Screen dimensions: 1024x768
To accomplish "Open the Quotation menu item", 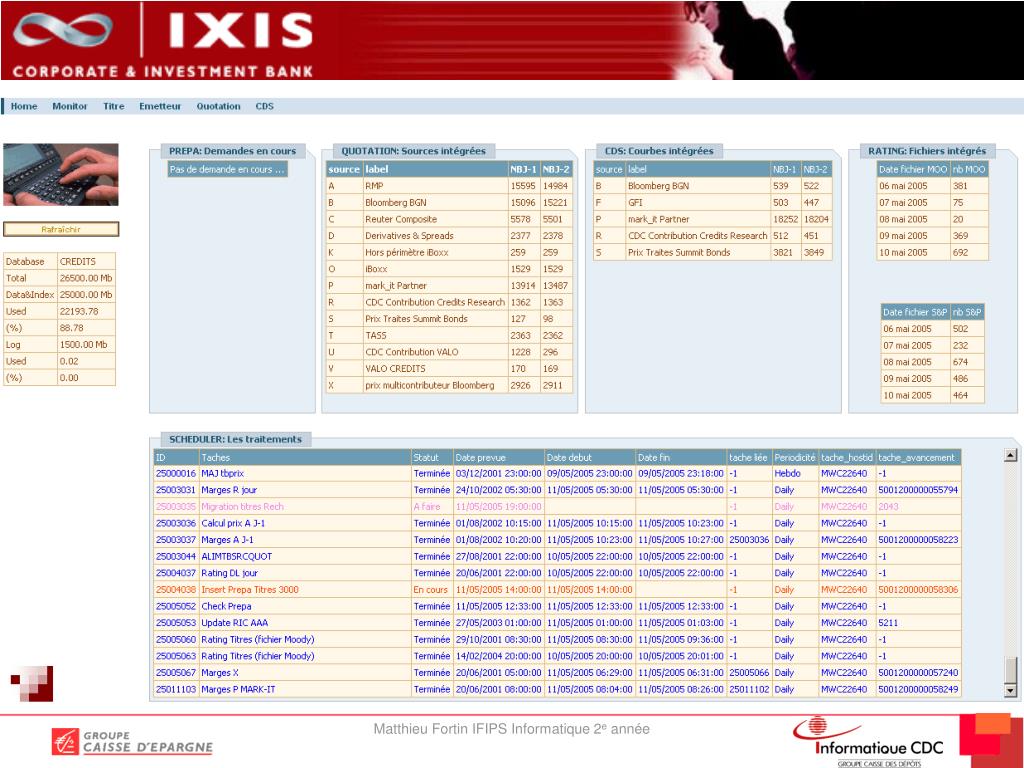I will point(219,106).
